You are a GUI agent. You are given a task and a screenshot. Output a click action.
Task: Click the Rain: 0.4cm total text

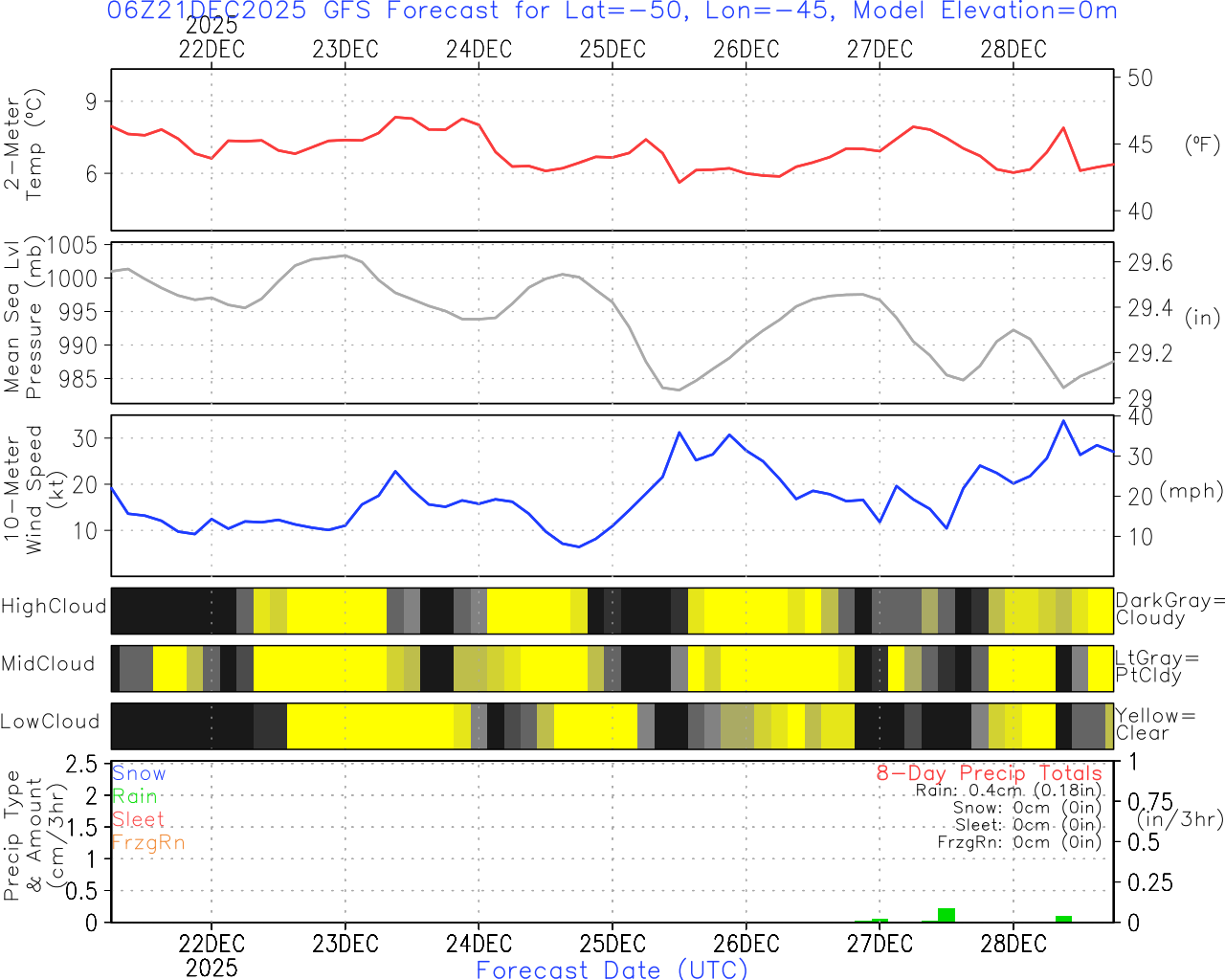tap(1008, 791)
